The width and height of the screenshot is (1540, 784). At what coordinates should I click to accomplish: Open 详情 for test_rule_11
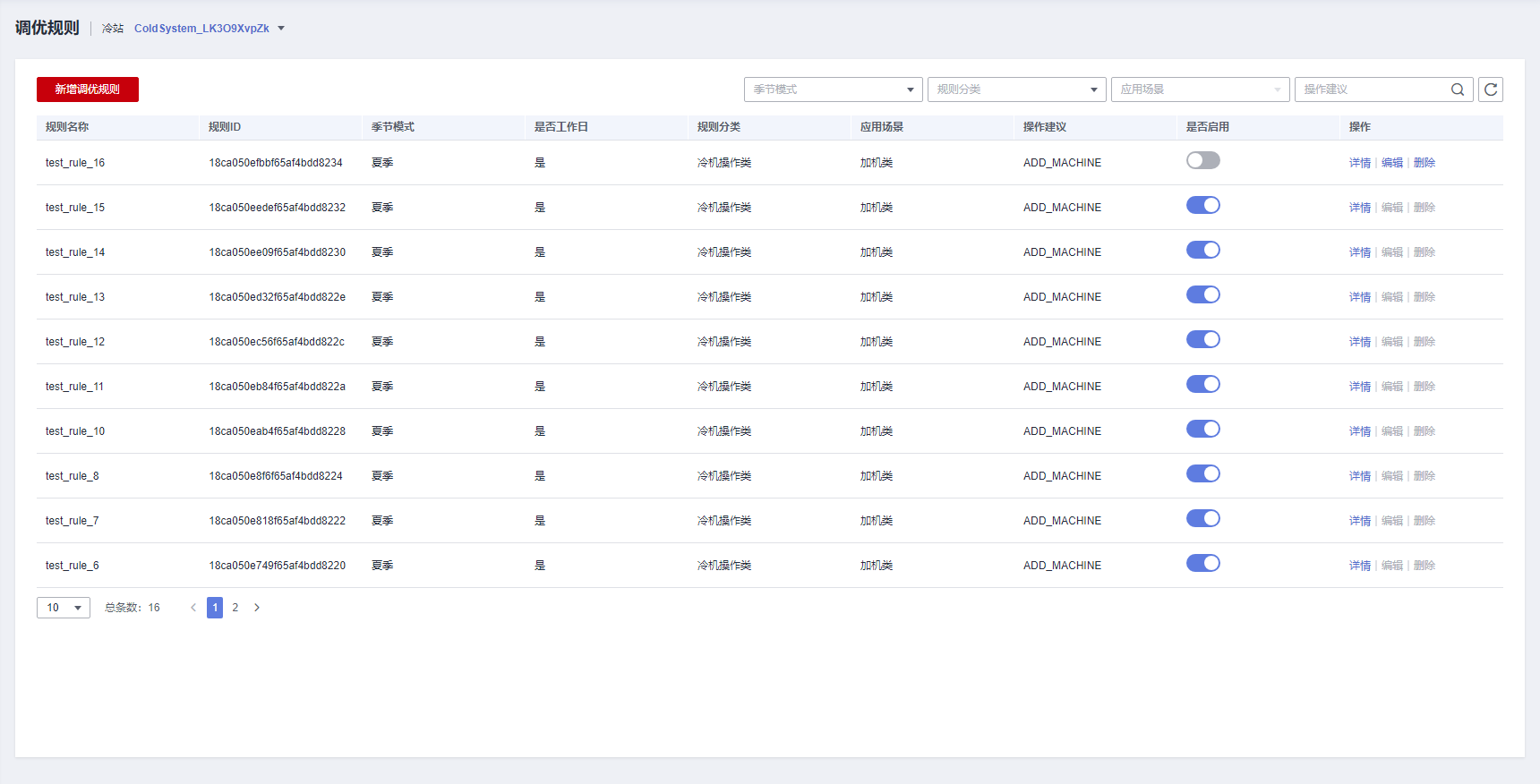[x=1360, y=387]
